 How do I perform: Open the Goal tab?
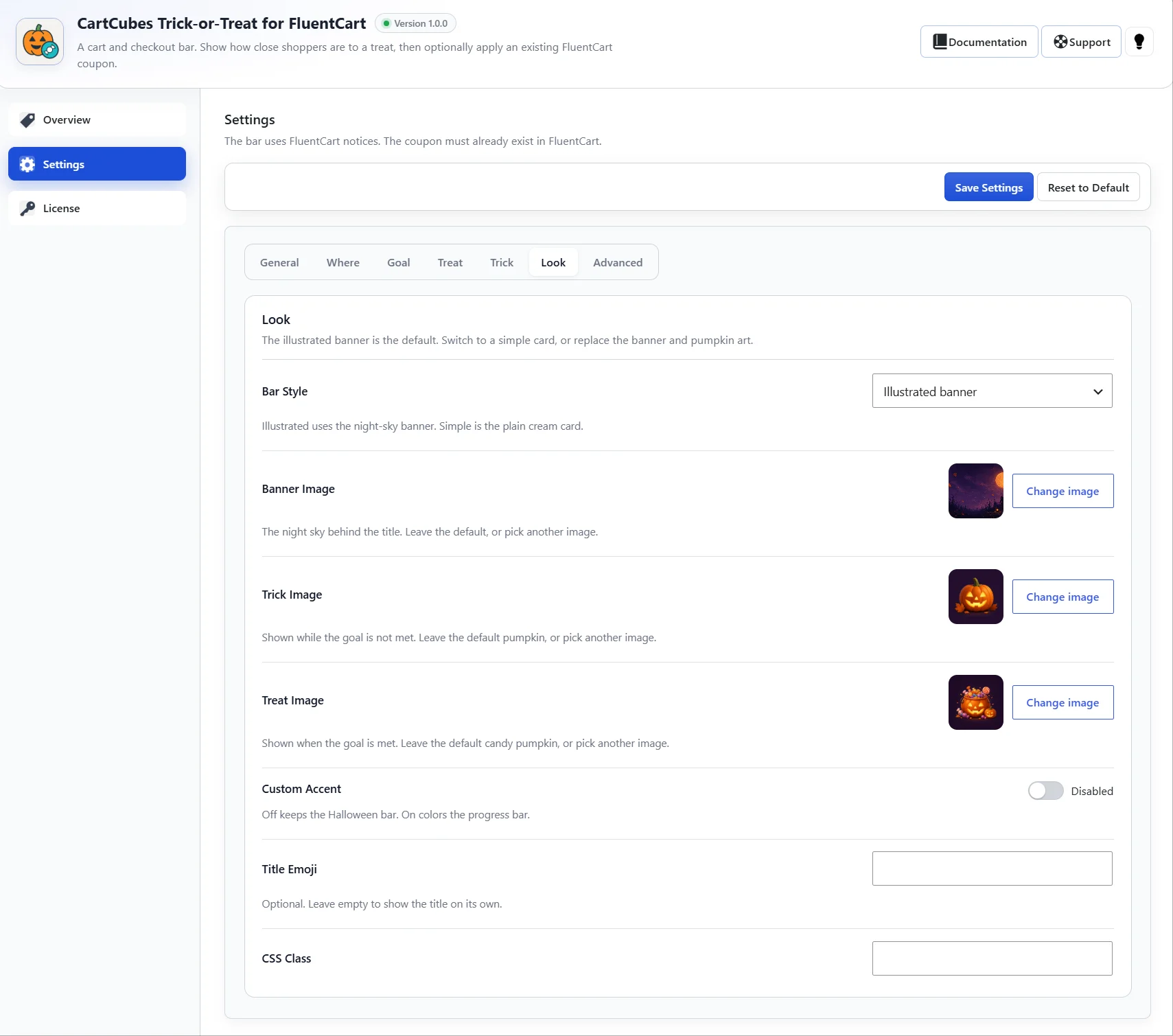click(398, 262)
